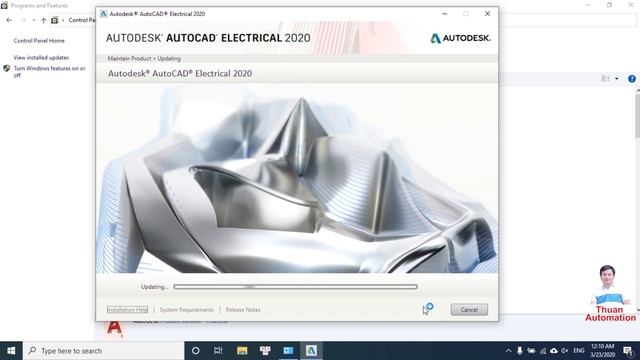640x360 pixels.
Task: Open Control Panel Home in Programs and Features
Action: [x=39, y=41]
